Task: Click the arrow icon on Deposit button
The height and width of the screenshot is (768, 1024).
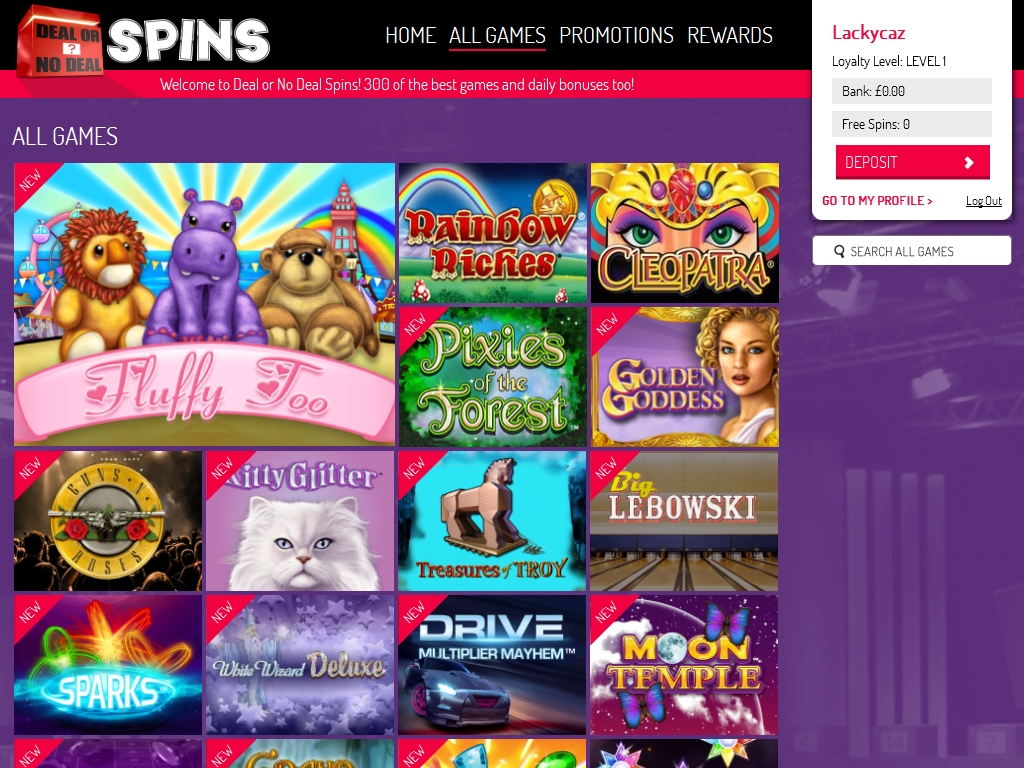Action: tap(970, 163)
